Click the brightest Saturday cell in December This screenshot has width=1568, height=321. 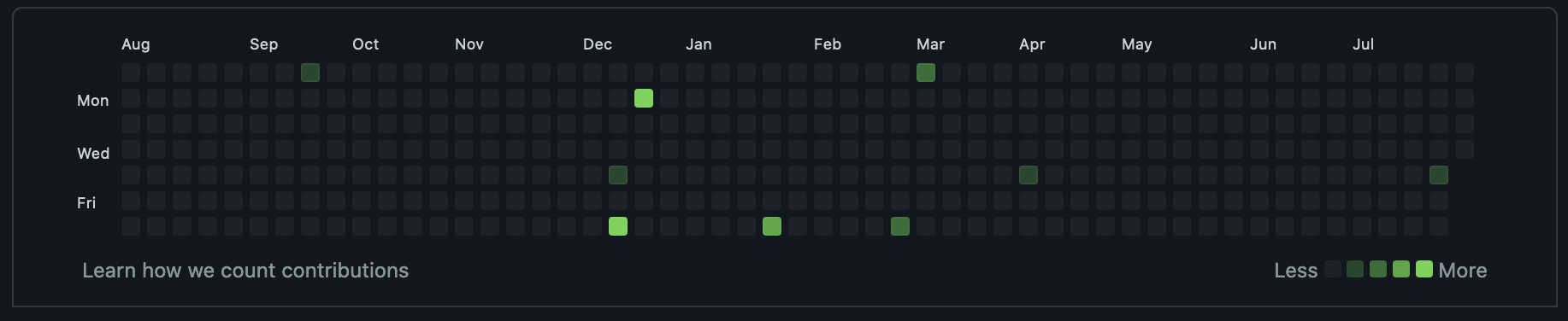(x=618, y=226)
